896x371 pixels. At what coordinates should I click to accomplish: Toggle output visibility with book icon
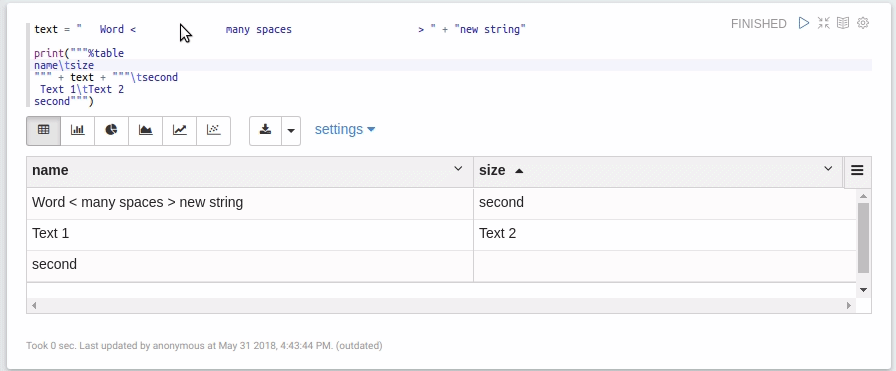click(x=843, y=23)
